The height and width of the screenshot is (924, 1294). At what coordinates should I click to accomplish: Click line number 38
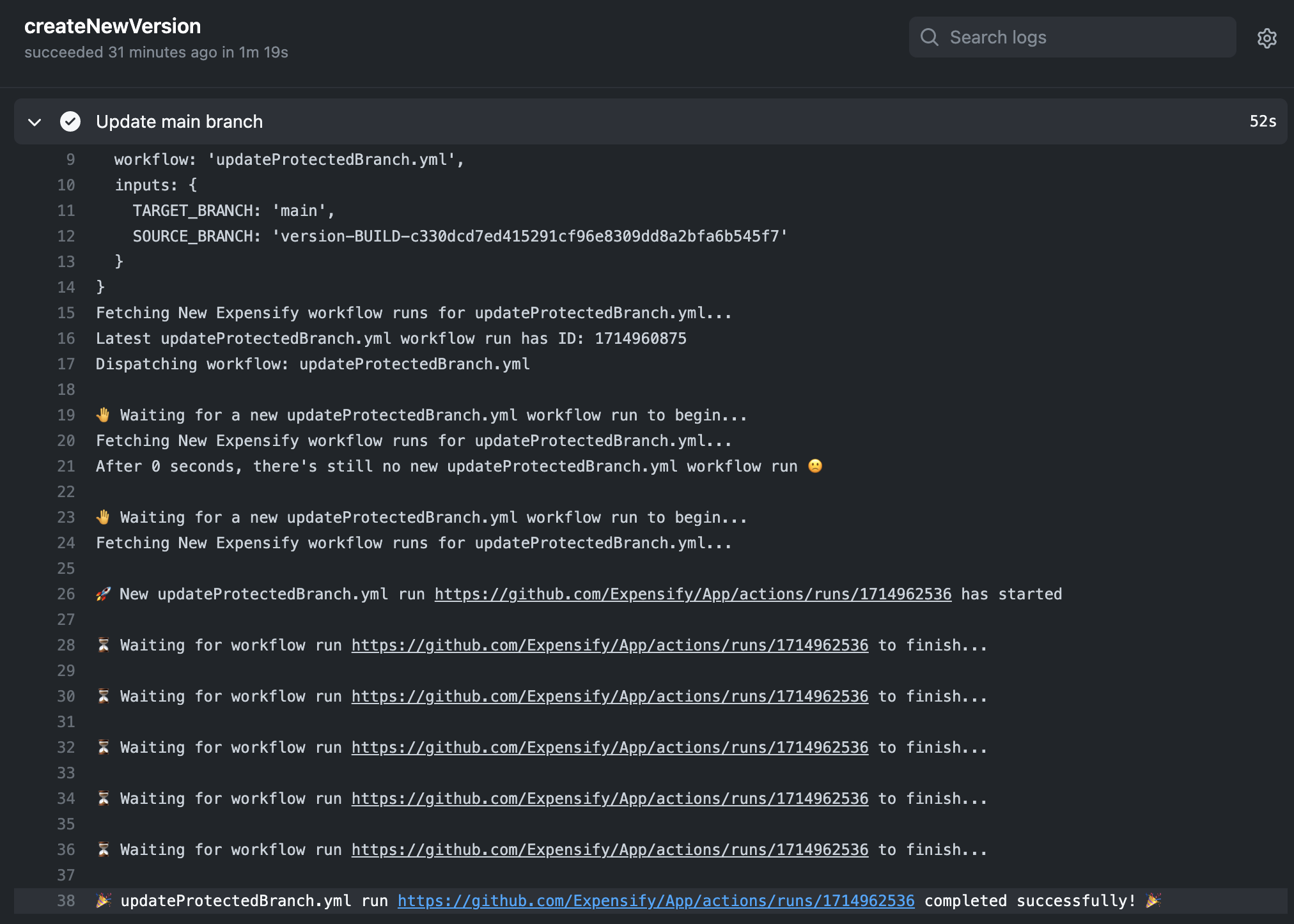coord(66,901)
